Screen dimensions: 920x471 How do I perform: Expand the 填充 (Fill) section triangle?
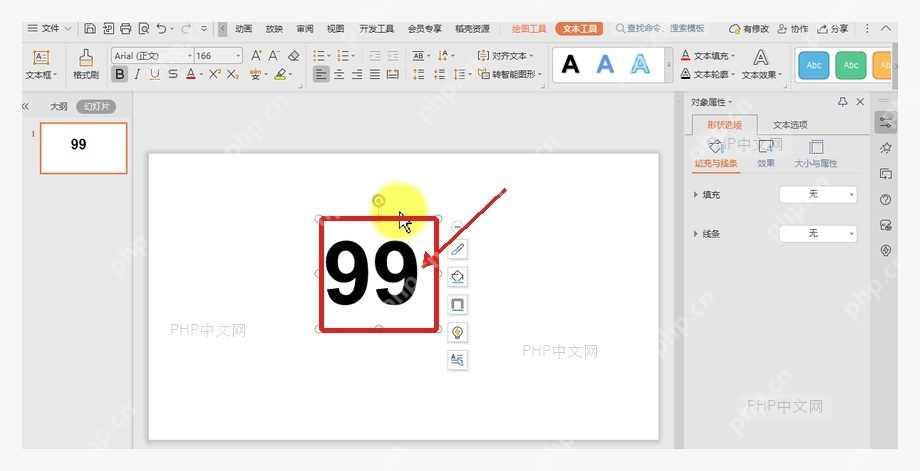tap(696, 194)
